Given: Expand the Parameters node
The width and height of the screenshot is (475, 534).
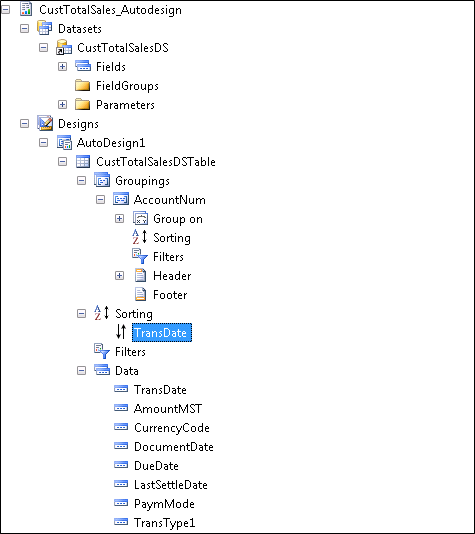Looking at the screenshot, I should click(62, 105).
